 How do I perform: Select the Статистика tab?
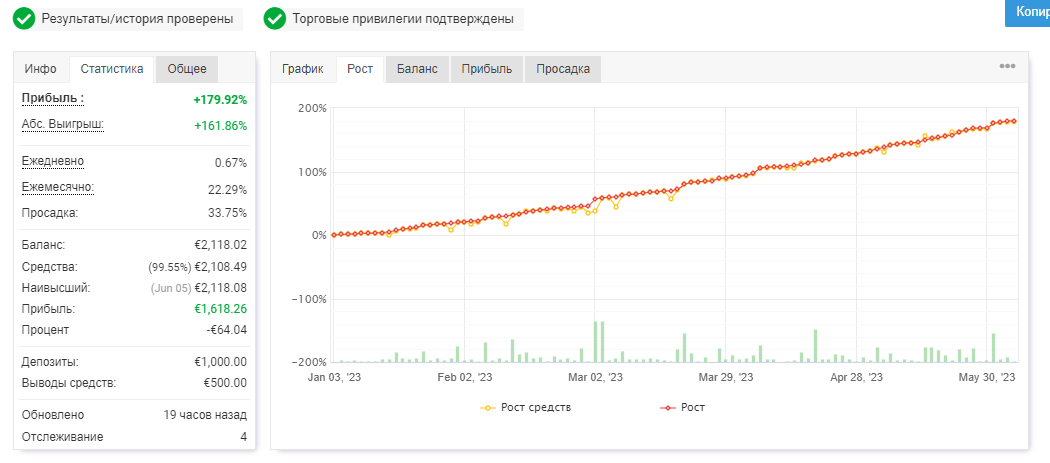(112, 68)
